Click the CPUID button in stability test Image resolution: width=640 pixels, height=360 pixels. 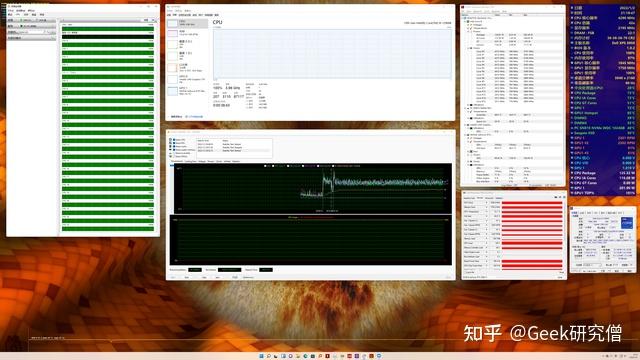(x=235, y=277)
